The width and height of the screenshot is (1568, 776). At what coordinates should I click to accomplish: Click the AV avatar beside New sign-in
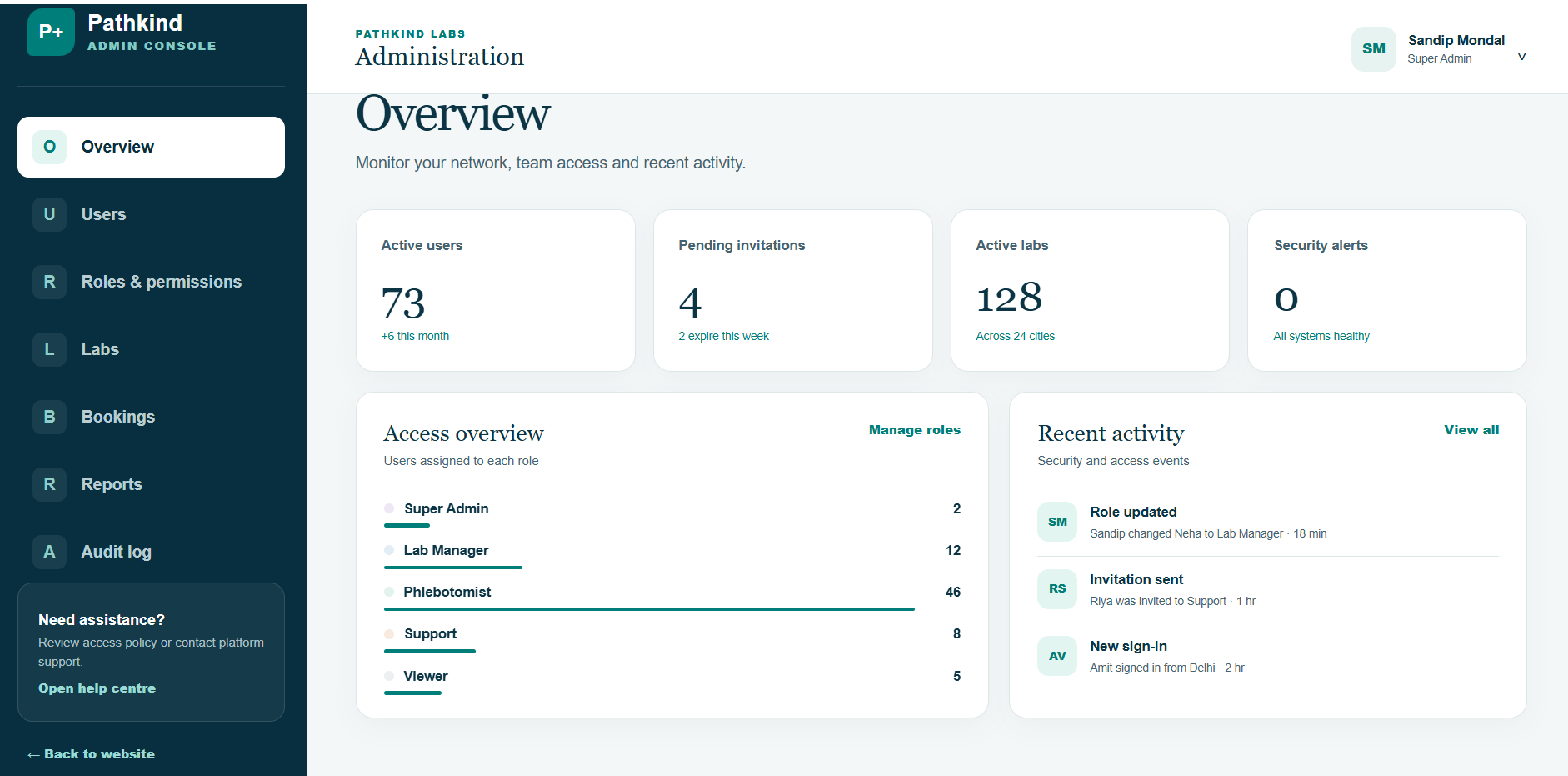(x=1057, y=656)
